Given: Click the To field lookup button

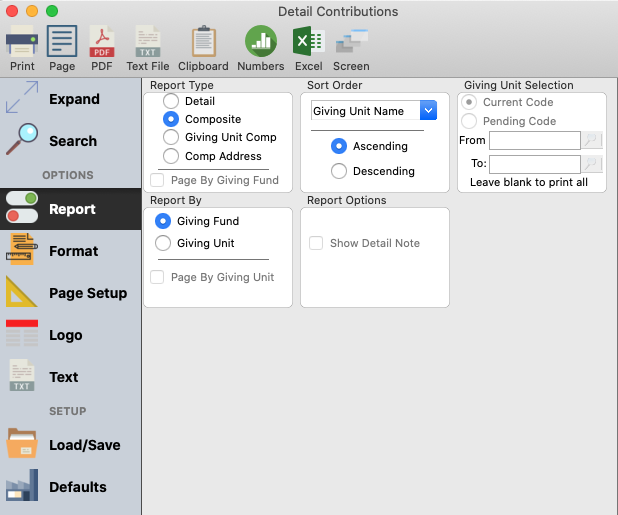Looking at the screenshot, I should (592, 164).
